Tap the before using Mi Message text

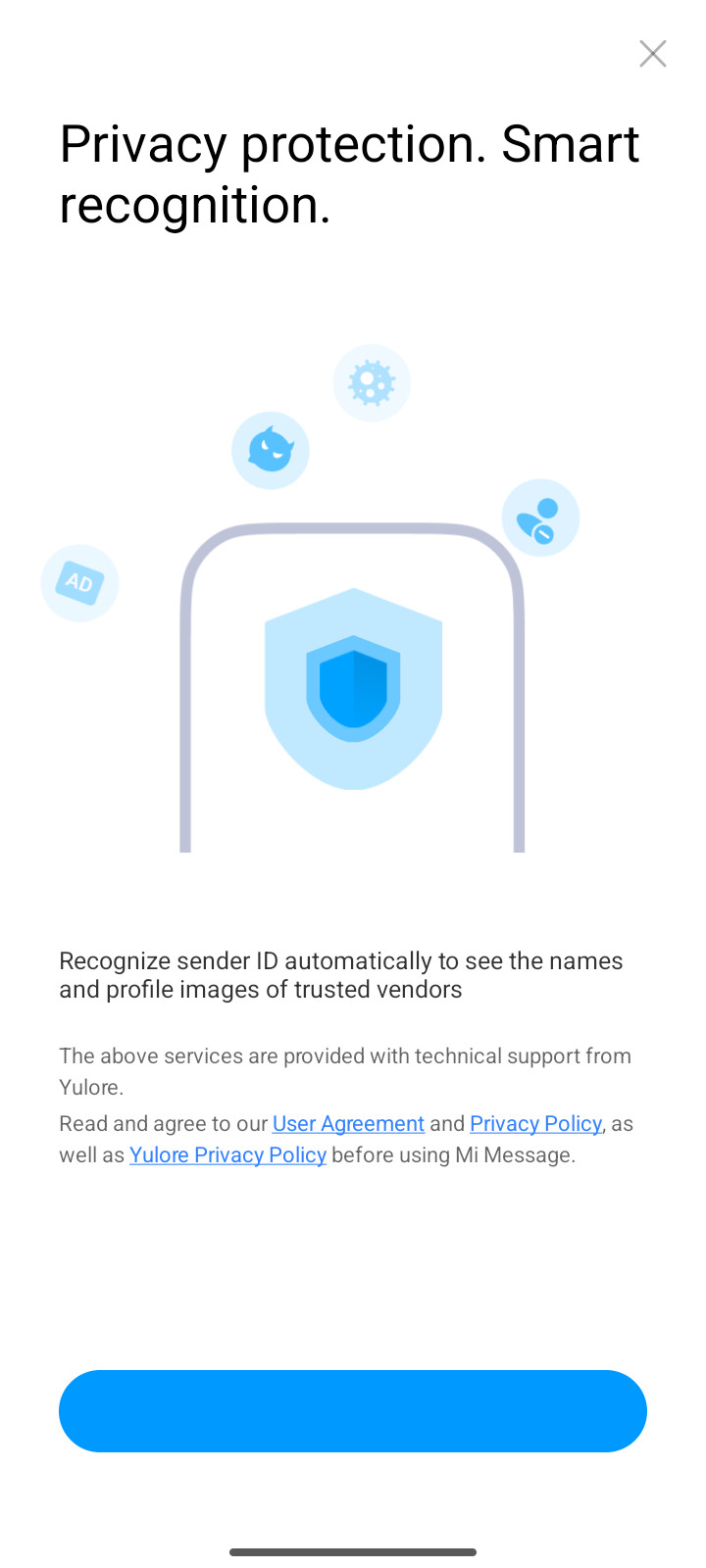tap(453, 1155)
